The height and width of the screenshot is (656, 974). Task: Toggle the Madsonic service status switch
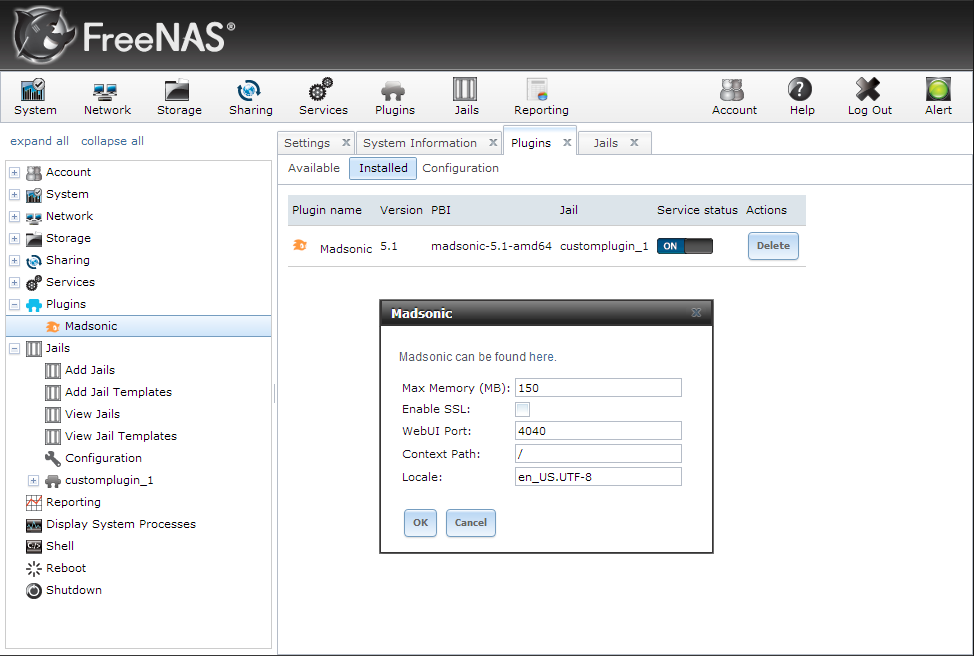[x=684, y=246]
